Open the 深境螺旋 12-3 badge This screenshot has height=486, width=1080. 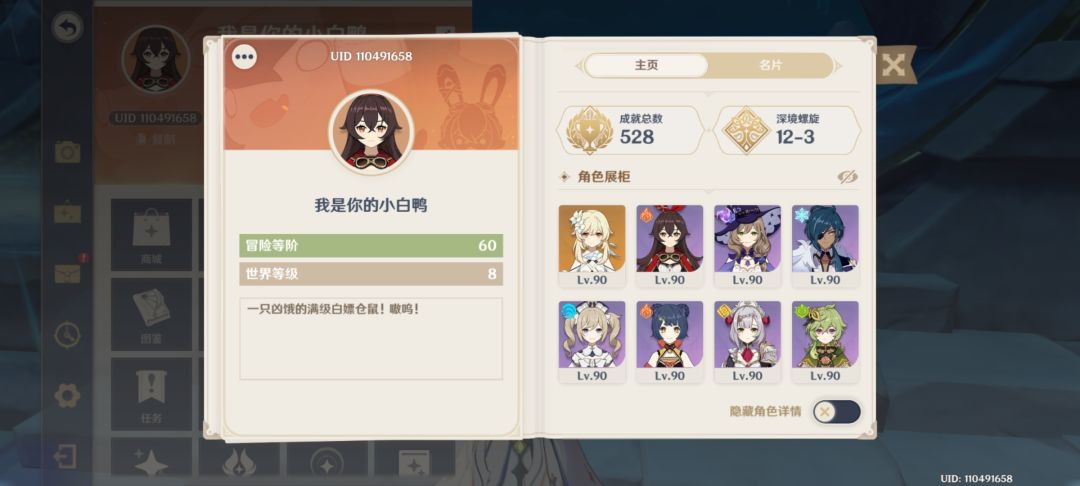pos(787,130)
